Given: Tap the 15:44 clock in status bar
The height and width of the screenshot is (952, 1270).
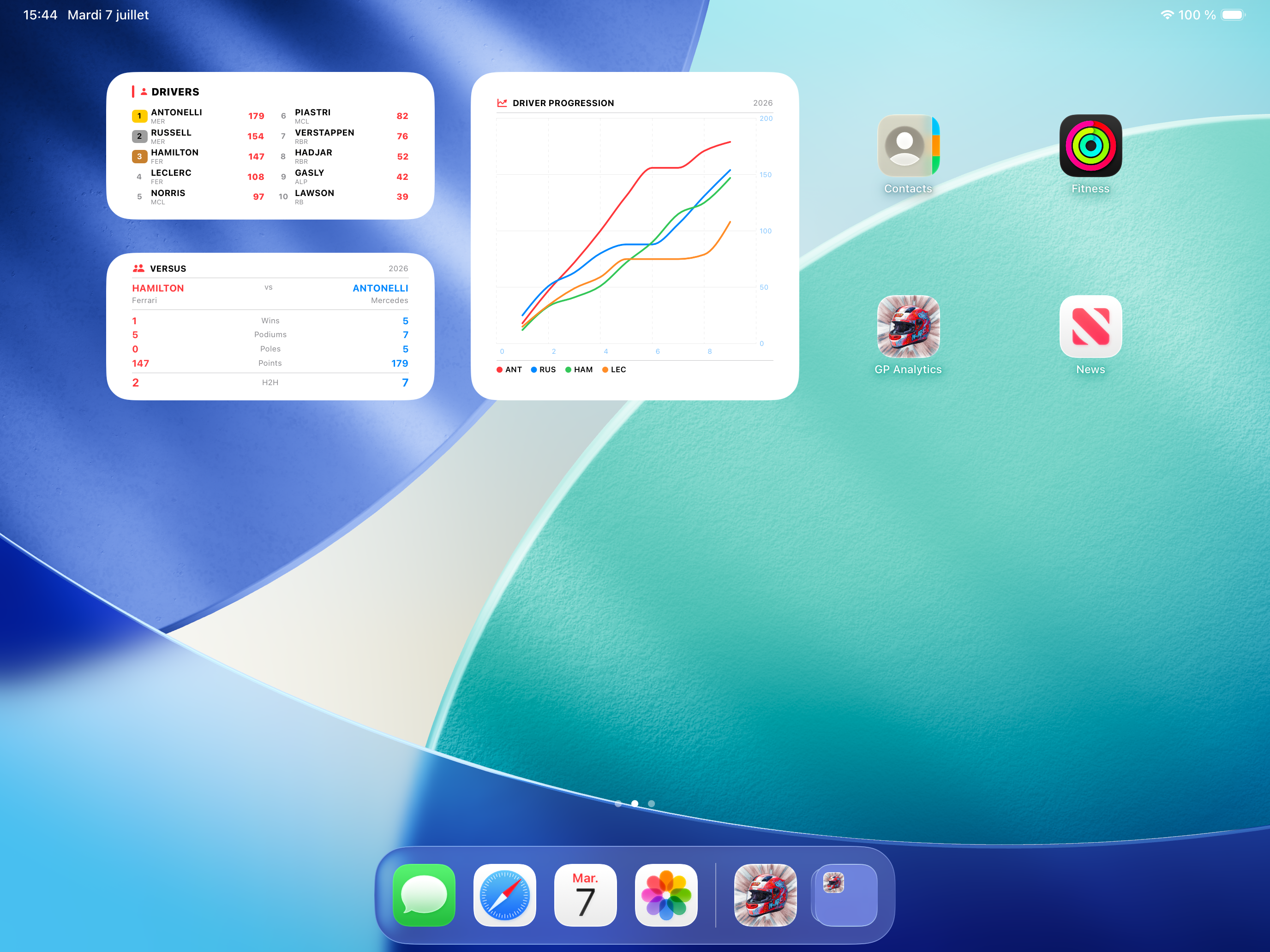Looking at the screenshot, I should pyautogui.click(x=40, y=15).
